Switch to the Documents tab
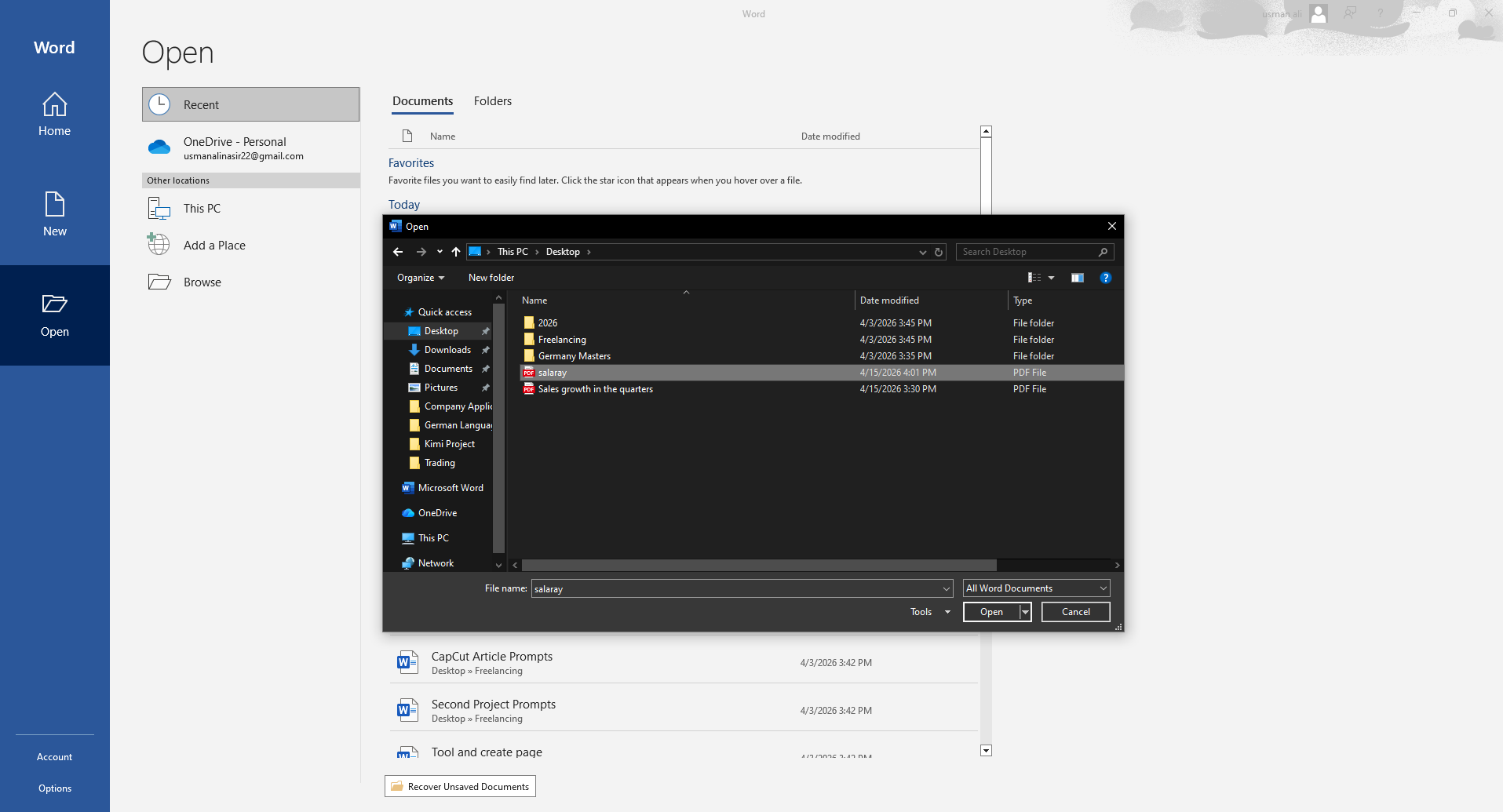This screenshot has height=812, width=1503. tap(422, 101)
